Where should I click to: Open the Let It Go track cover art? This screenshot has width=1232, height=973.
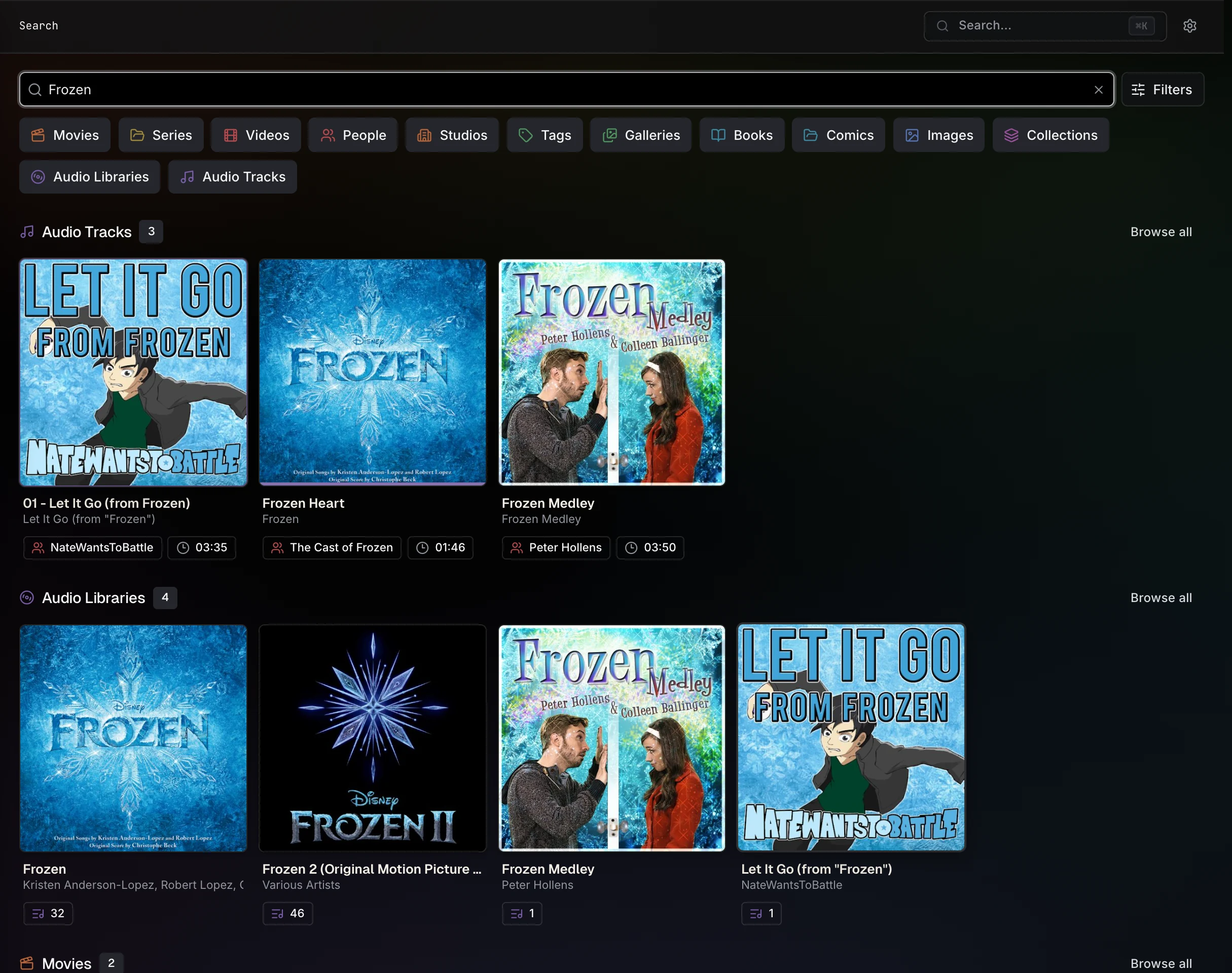(x=133, y=372)
